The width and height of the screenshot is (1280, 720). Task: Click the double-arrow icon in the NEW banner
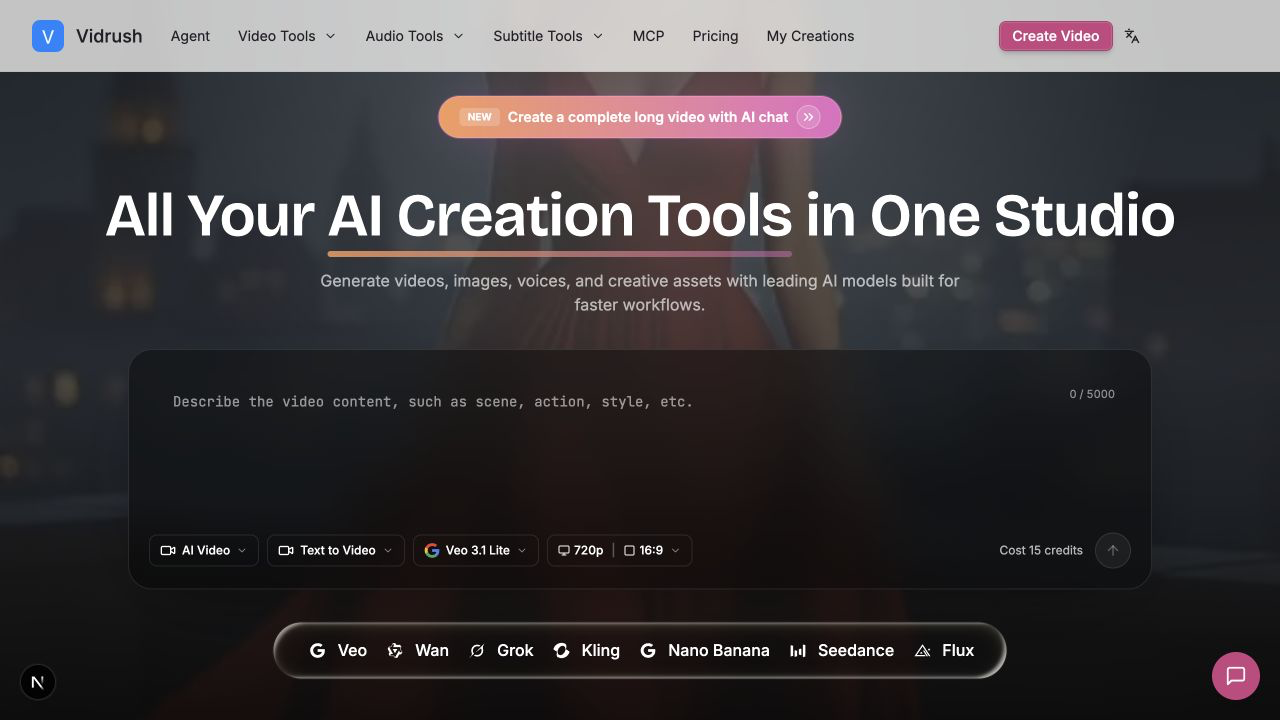tap(808, 117)
